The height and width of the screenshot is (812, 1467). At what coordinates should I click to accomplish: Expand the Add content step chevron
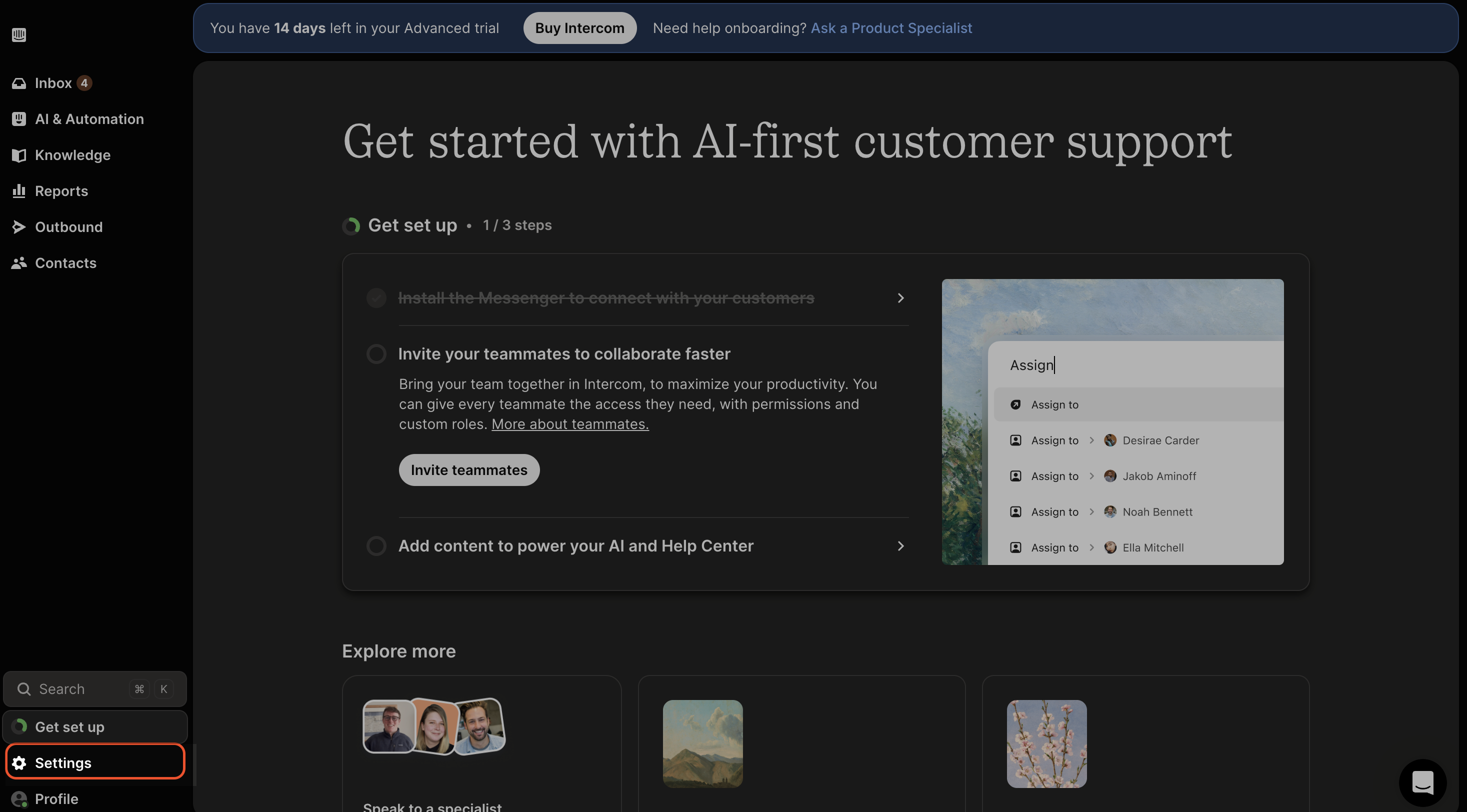tap(900, 545)
